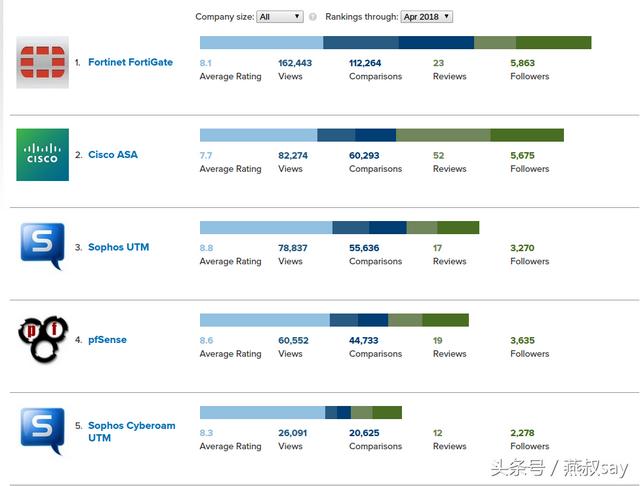The height and width of the screenshot is (486, 640).
Task: Click Cisco ASA's 52 Reviews count
Action: coord(438,155)
